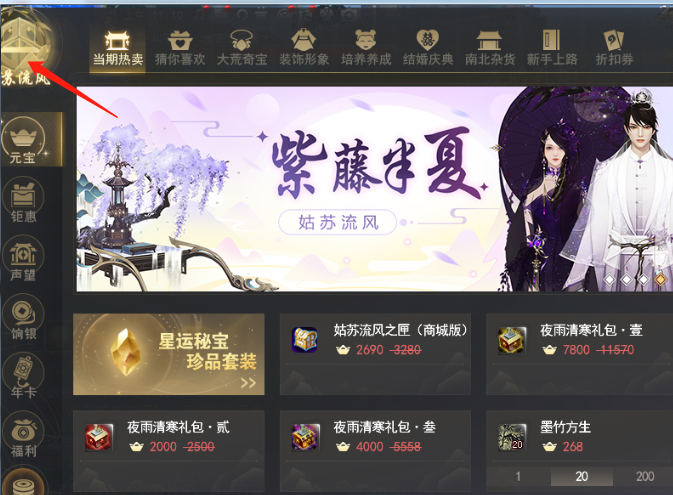
Task: Open the 声望 reputation shop icon
Action: (24, 258)
